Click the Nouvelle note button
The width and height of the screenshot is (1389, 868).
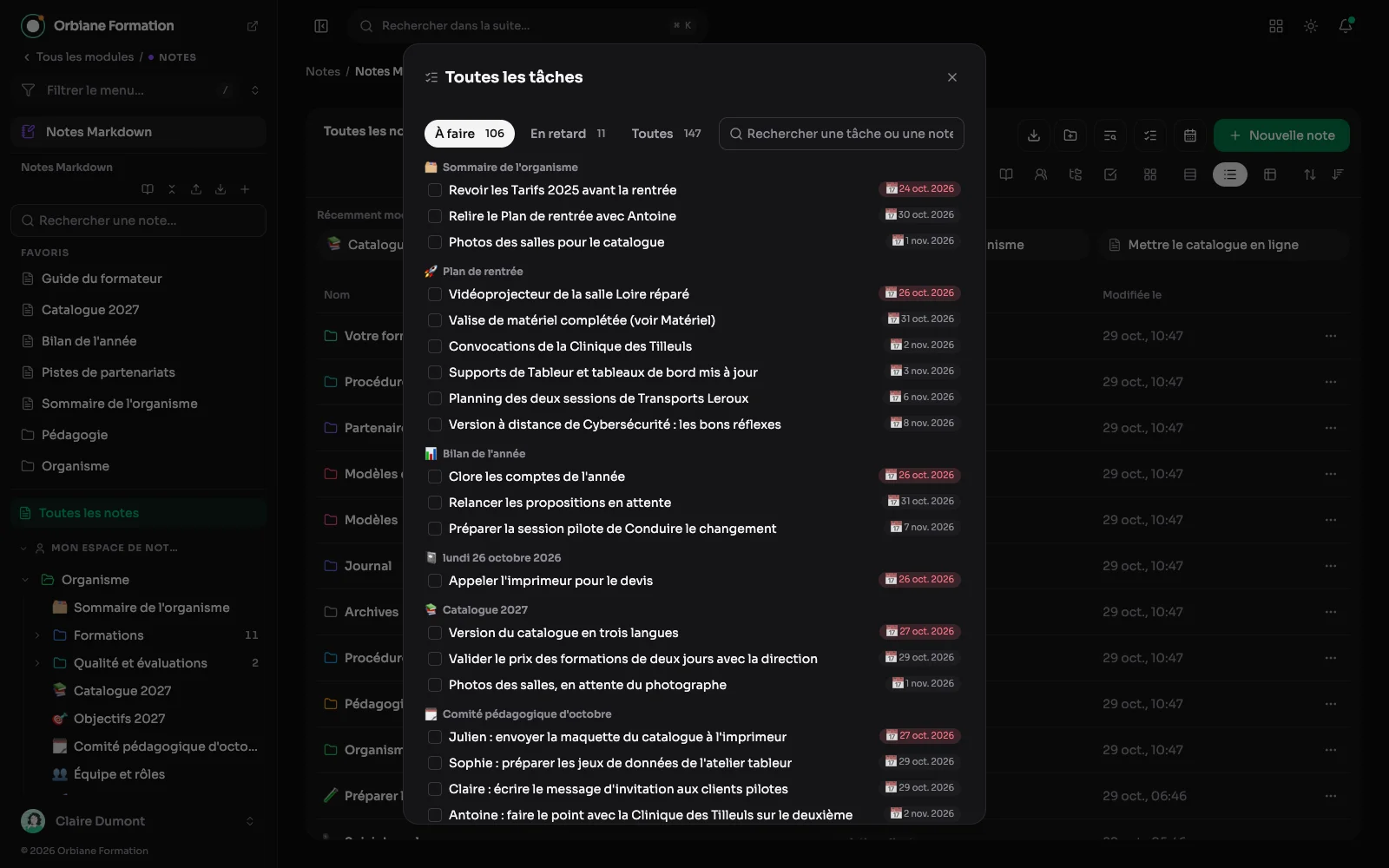coord(1281,135)
